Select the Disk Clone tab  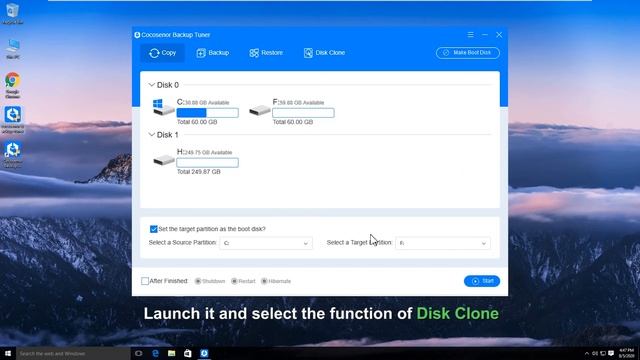[324, 53]
